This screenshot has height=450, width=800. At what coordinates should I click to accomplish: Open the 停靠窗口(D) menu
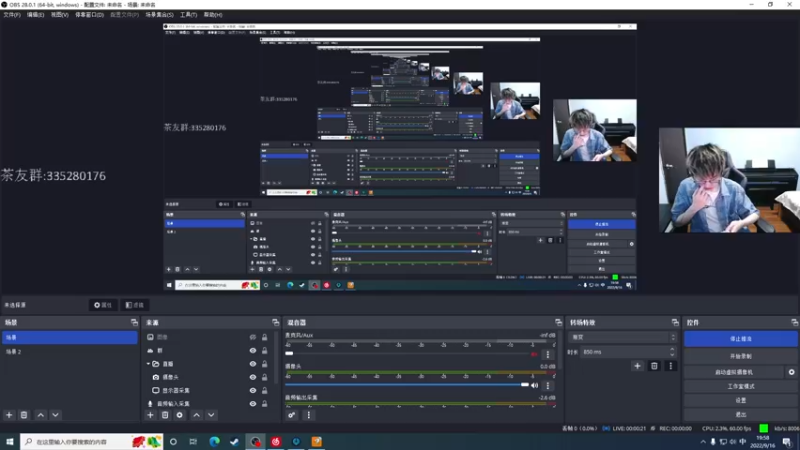click(89, 15)
